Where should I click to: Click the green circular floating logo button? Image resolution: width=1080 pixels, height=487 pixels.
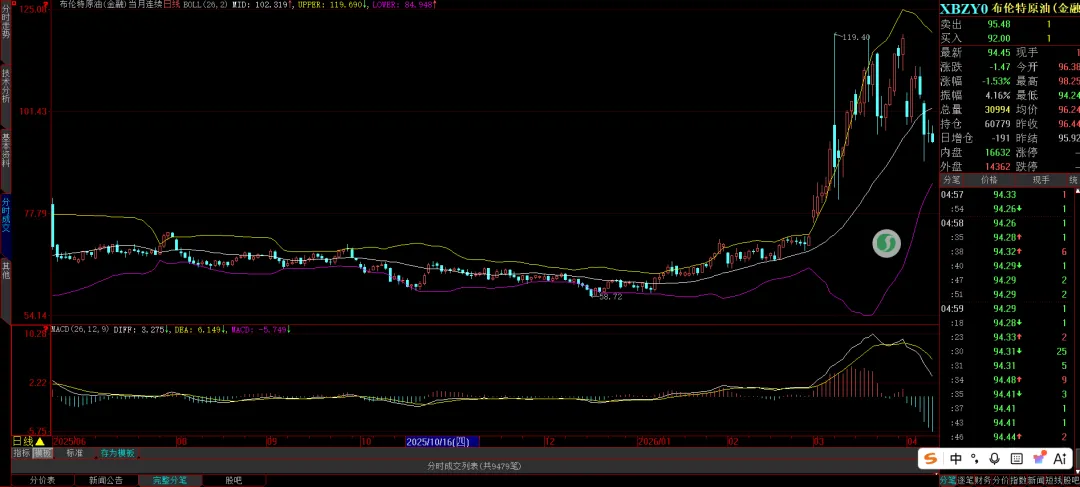click(886, 244)
